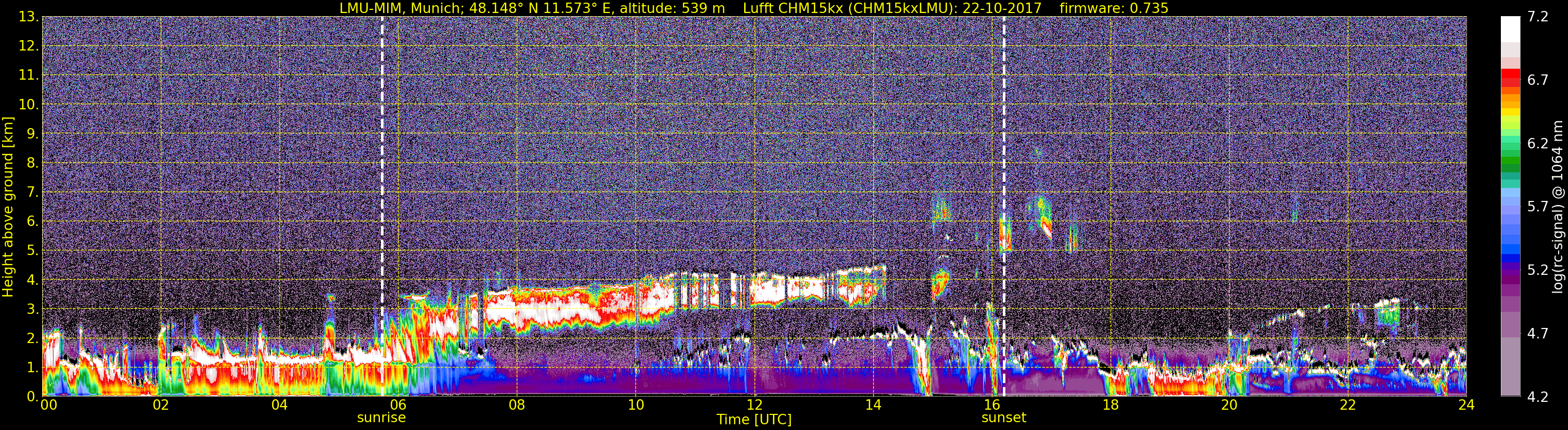Click x-axis tick label '00'

point(49,405)
